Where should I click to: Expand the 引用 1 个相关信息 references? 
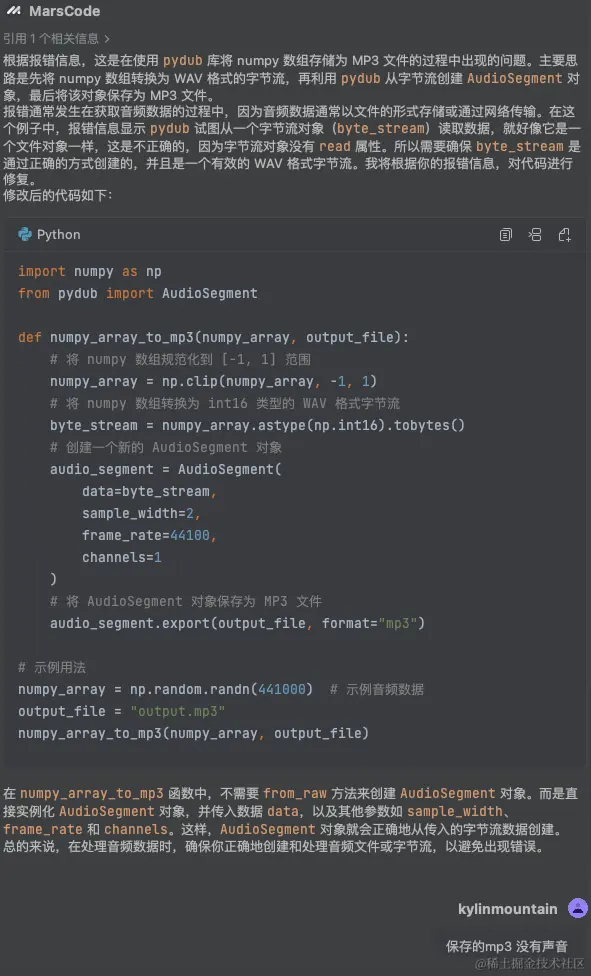(56, 39)
